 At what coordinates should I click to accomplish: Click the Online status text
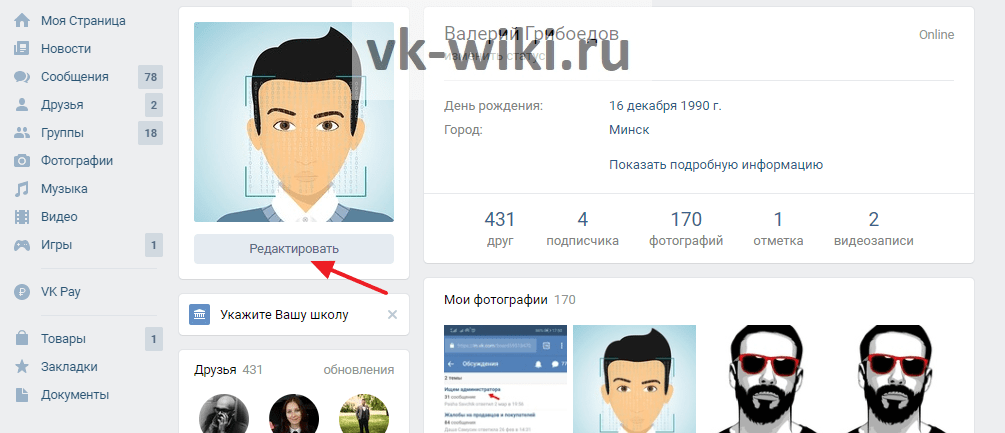point(936,35)
